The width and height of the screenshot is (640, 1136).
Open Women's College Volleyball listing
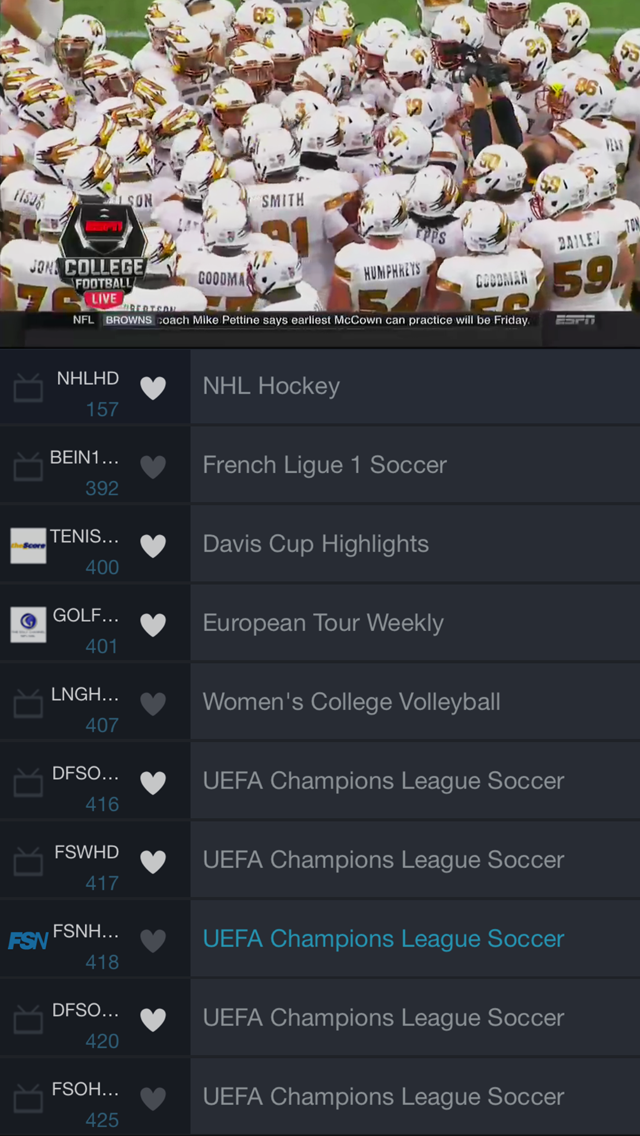click(x=414, y=703)
